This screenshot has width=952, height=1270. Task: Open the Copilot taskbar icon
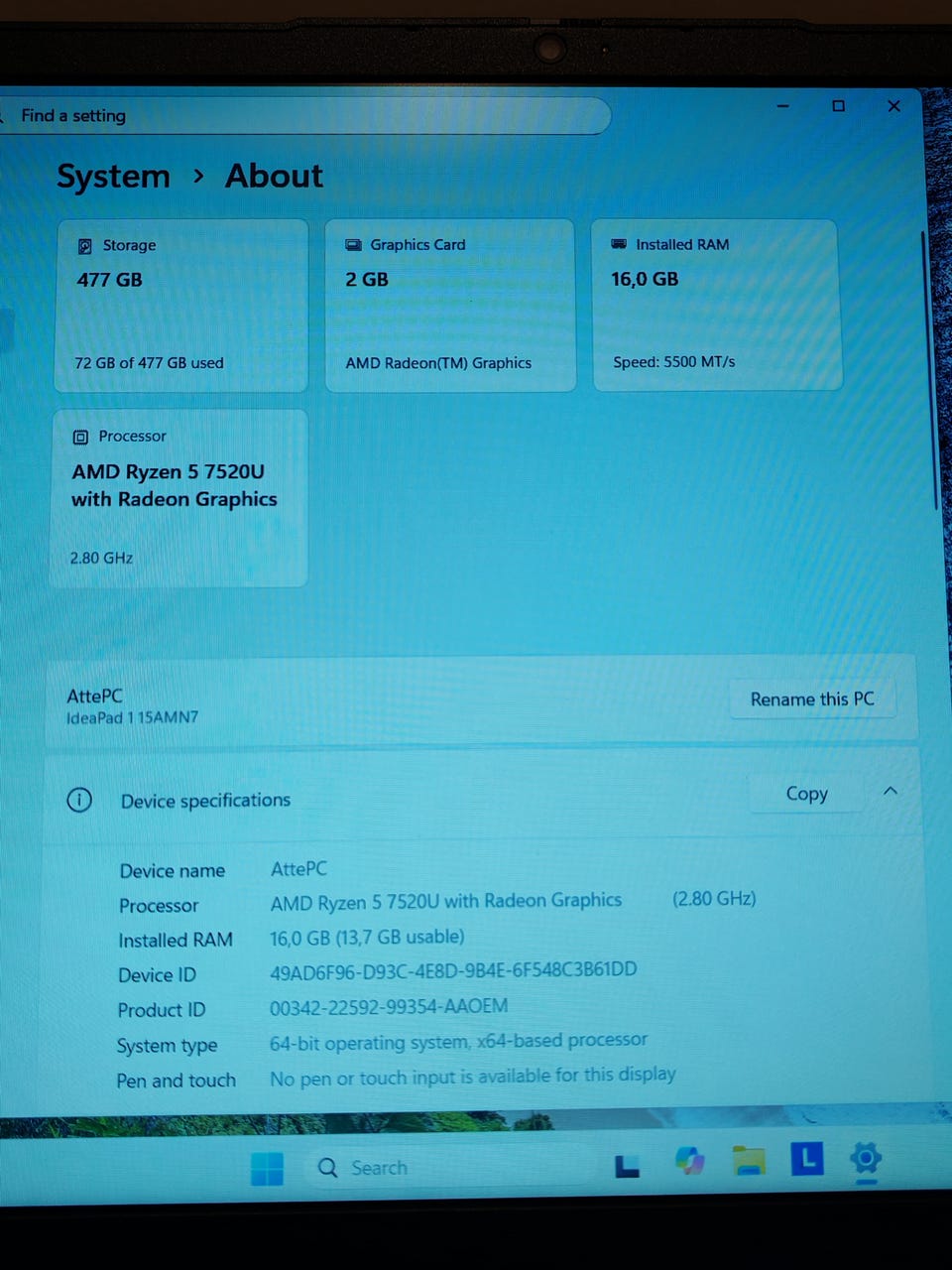pyautogui.click(x=689, y=1160)
